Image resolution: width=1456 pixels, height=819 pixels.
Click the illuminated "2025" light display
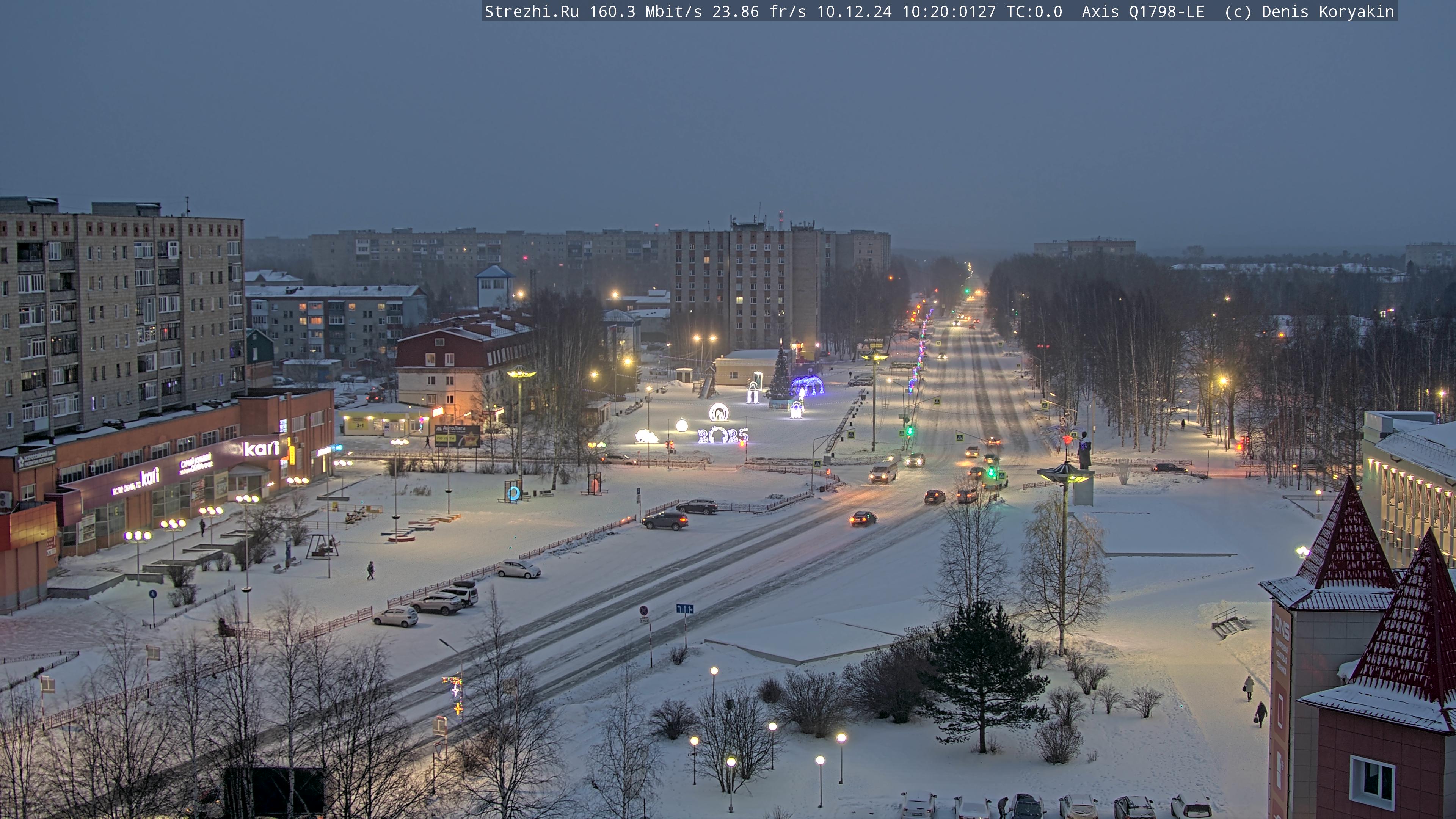(723, 435)
